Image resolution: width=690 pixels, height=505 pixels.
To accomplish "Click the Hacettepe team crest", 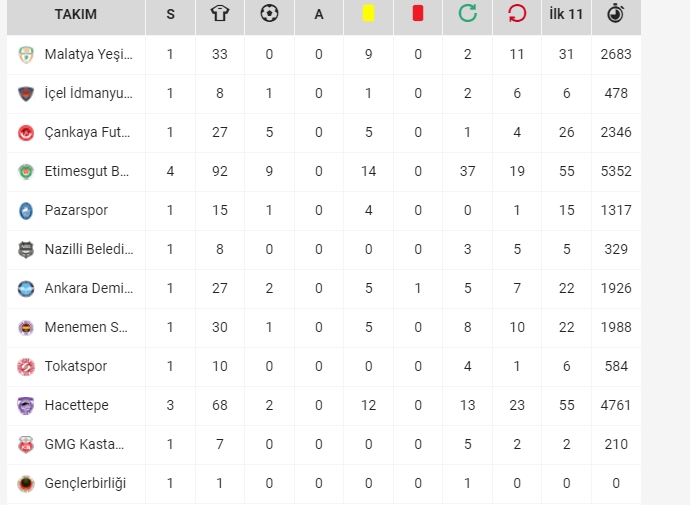I will [26, 405].
